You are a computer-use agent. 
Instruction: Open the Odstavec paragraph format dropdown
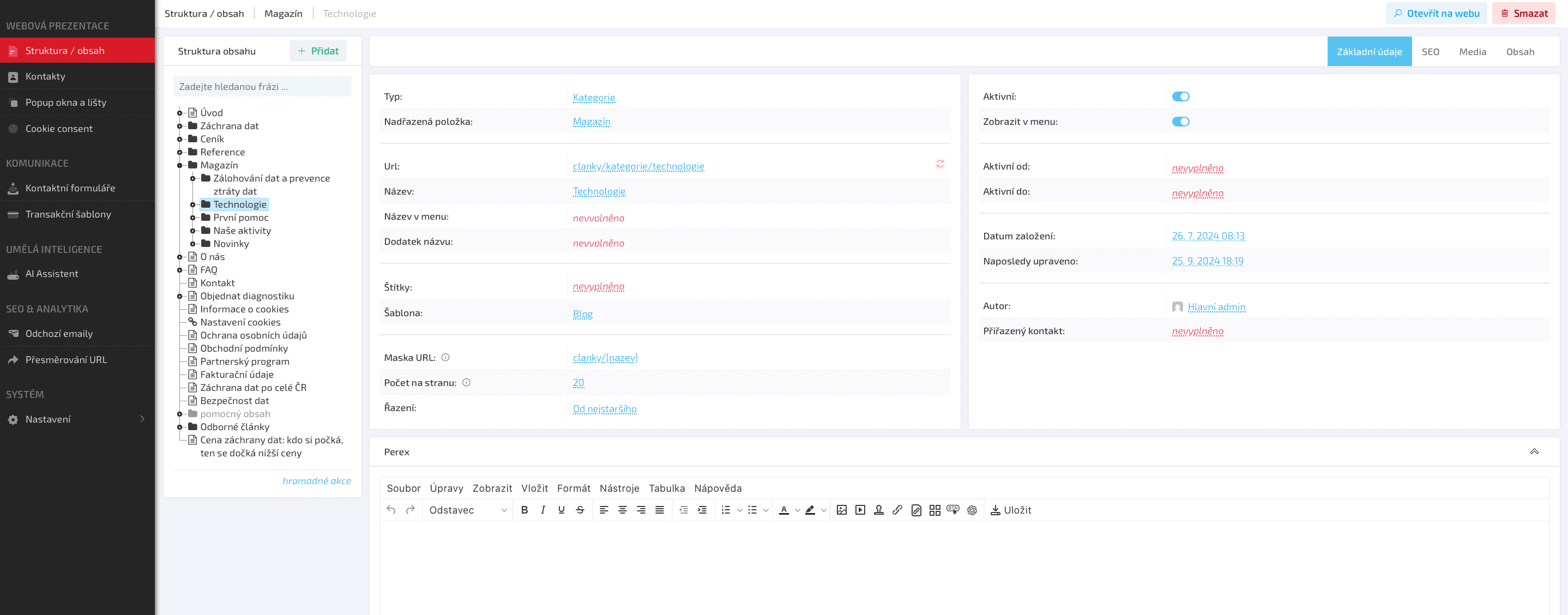click(467, 510)
